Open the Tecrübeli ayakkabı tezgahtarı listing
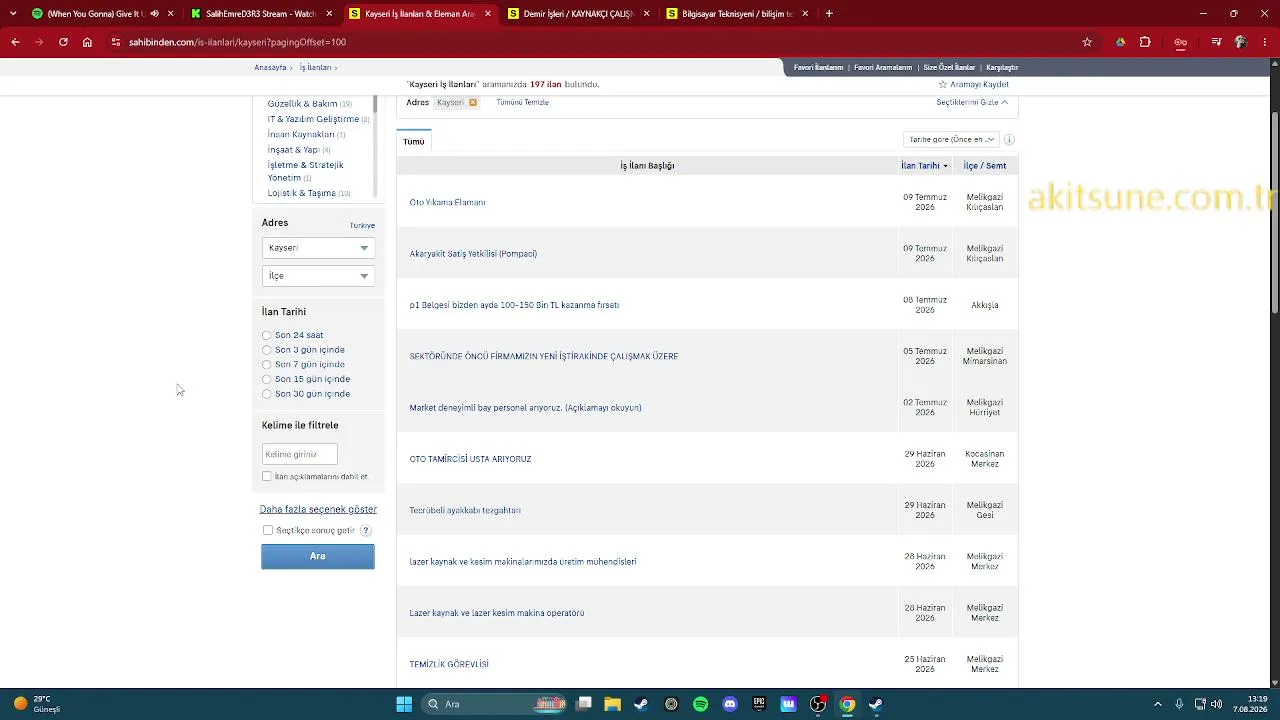Viewport: 1280px width, 720px height. pos(465,510)
